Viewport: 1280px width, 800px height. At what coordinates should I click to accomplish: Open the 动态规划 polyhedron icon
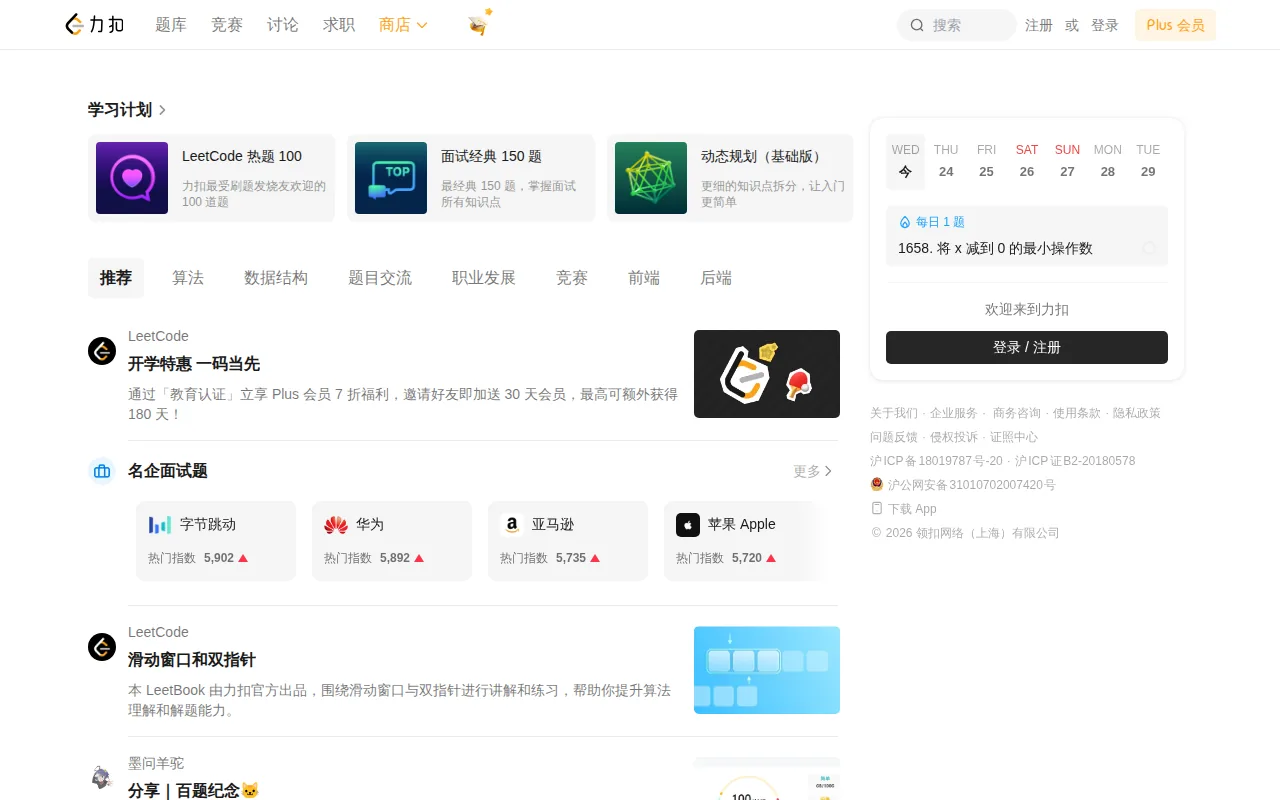(x=651, y=178)
